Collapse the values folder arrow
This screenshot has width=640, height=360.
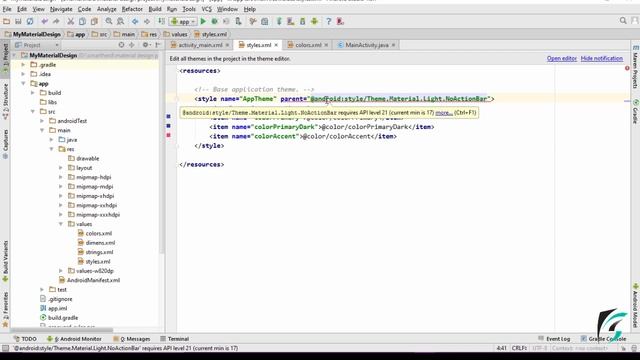61,224
